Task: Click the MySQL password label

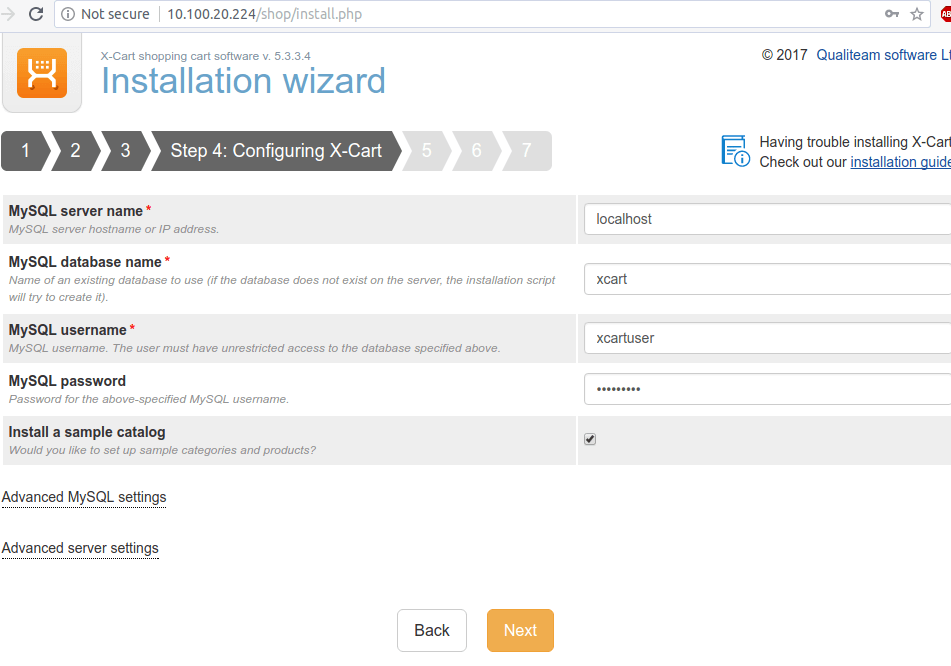Action: pyautogui.click(x=67, y=381)
